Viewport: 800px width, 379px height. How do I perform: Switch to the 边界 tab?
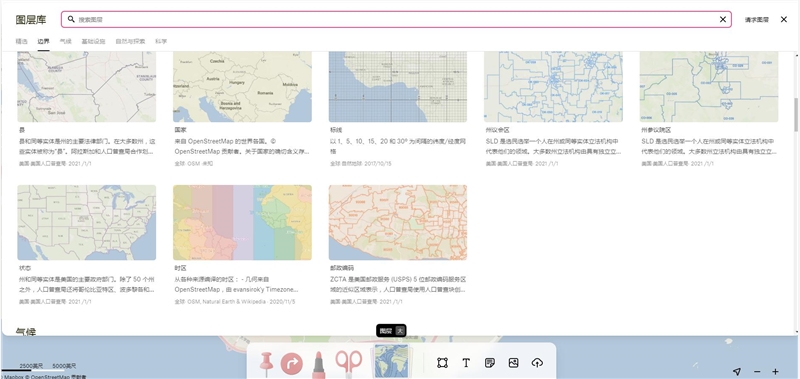coord(43,41)
